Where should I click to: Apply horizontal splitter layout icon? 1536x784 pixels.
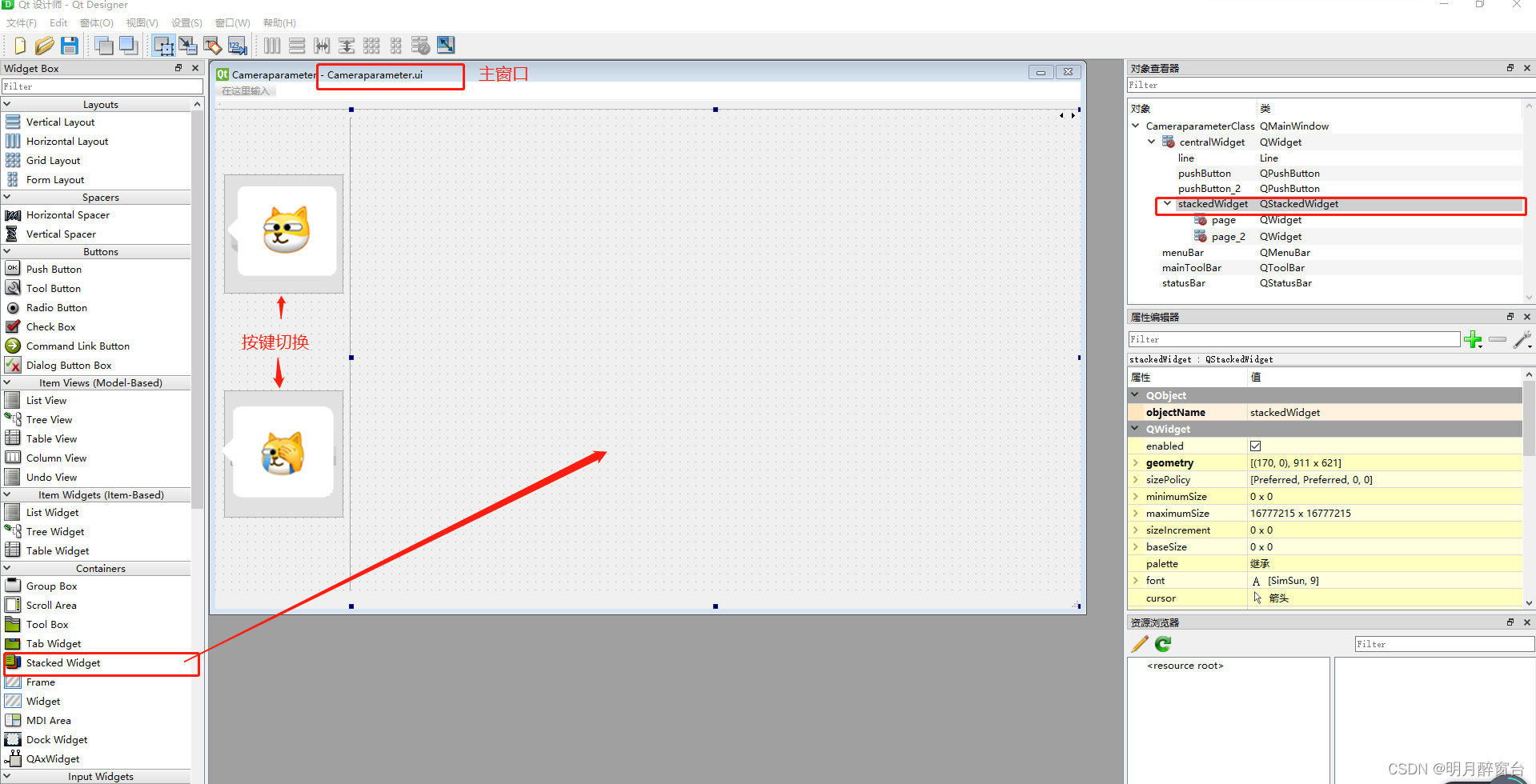322,46
